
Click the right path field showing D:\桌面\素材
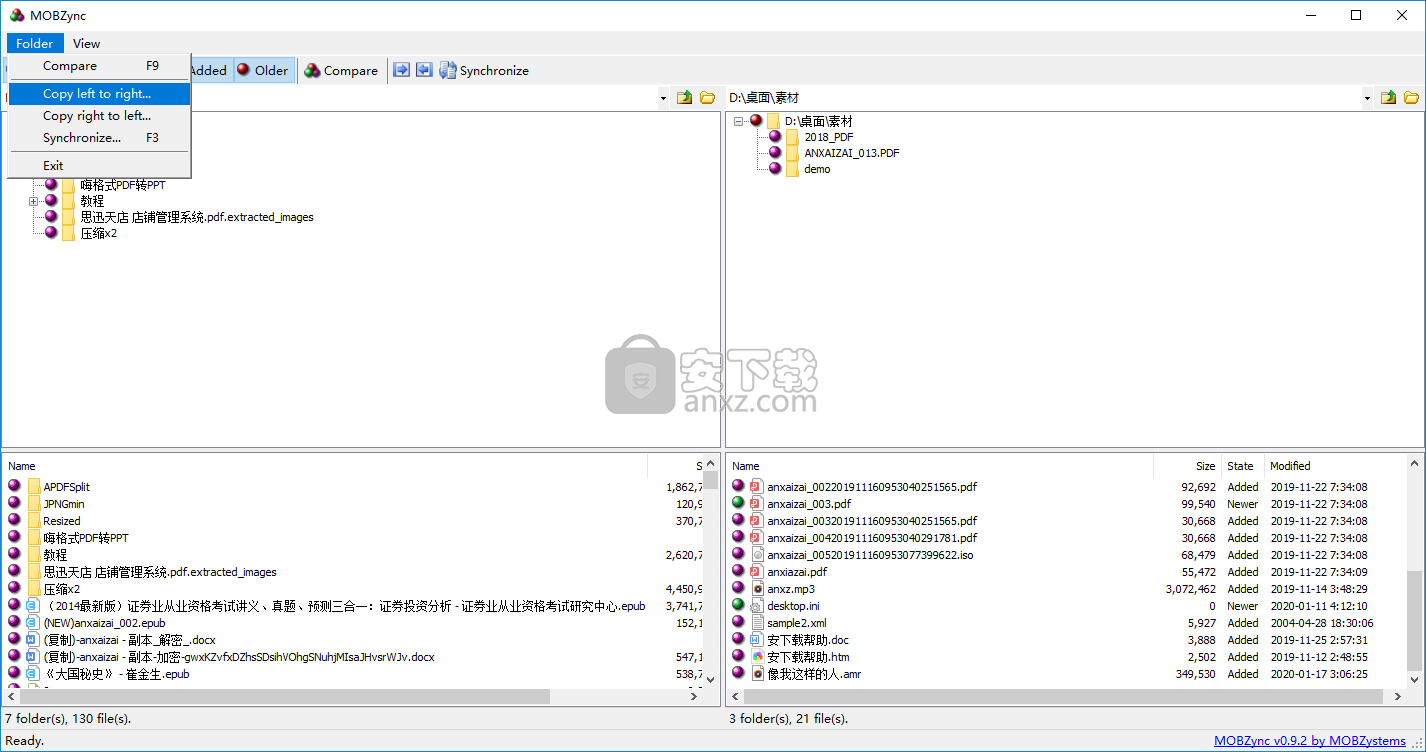(1043, 98)
